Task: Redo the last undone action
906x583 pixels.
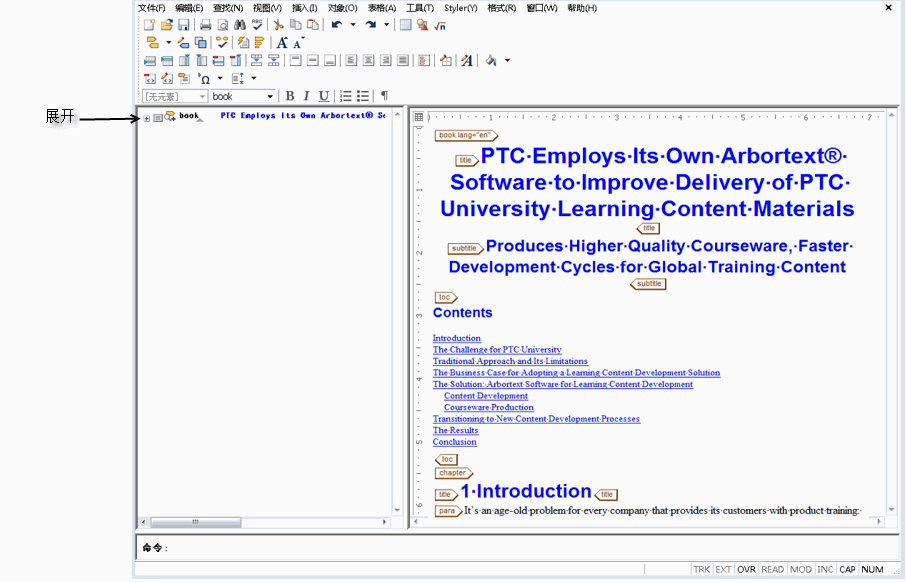Action: tap(371, 25)
